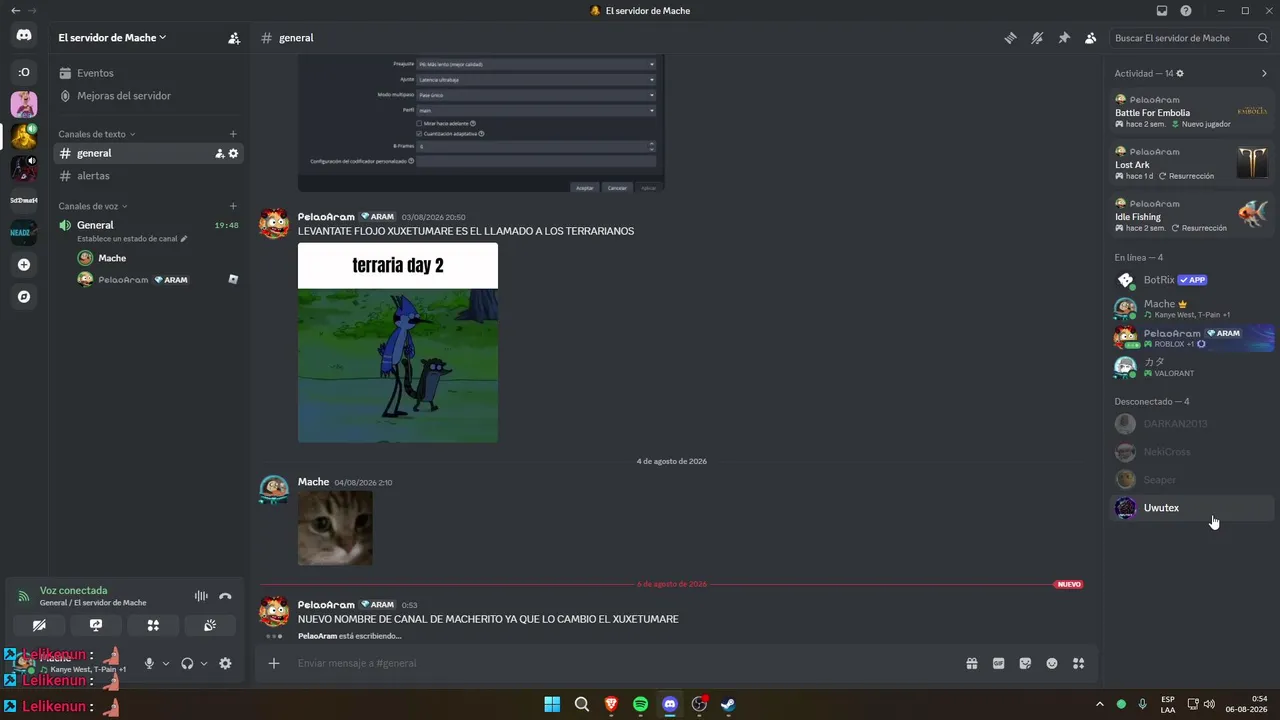Open the Discord help icon

[1186, 11]
